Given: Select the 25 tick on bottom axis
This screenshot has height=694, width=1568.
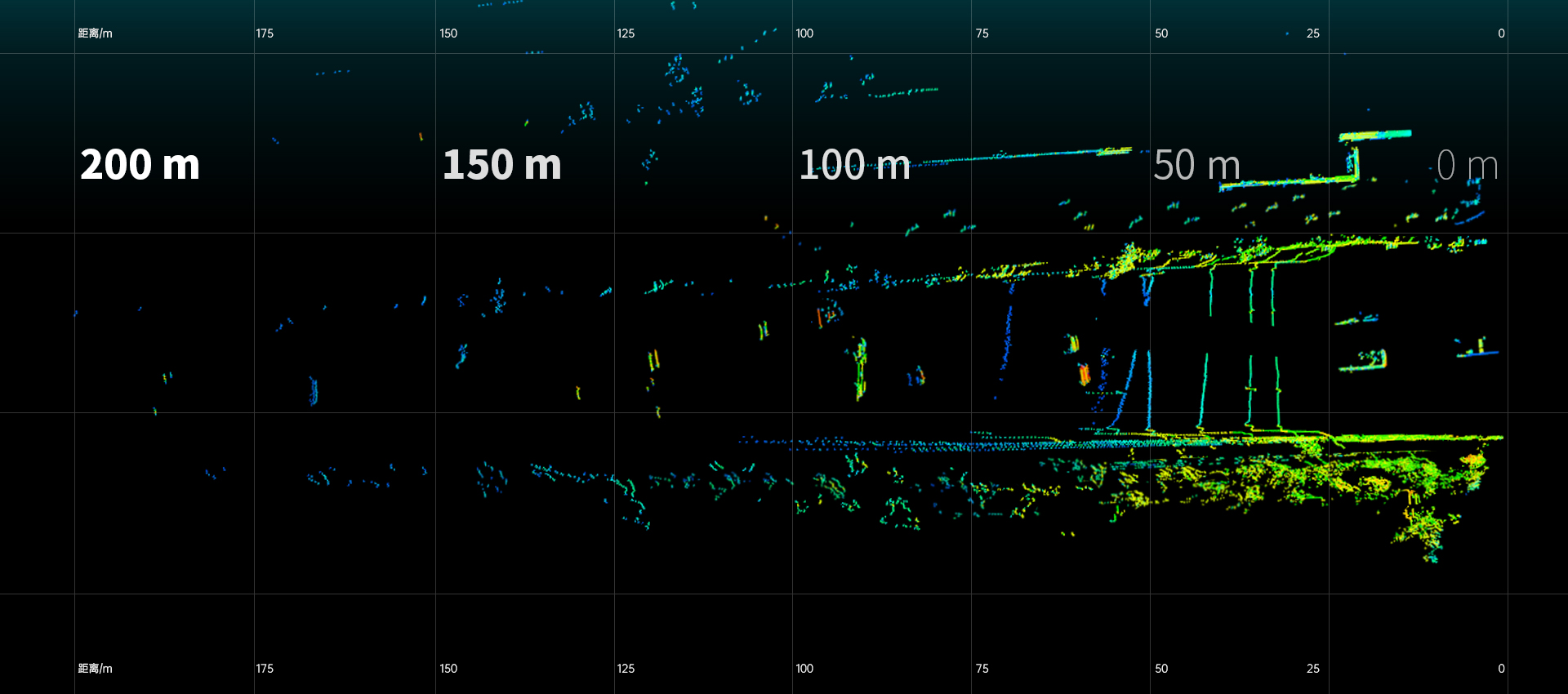Looking at the screenshot, I should tap(1312, 669).
